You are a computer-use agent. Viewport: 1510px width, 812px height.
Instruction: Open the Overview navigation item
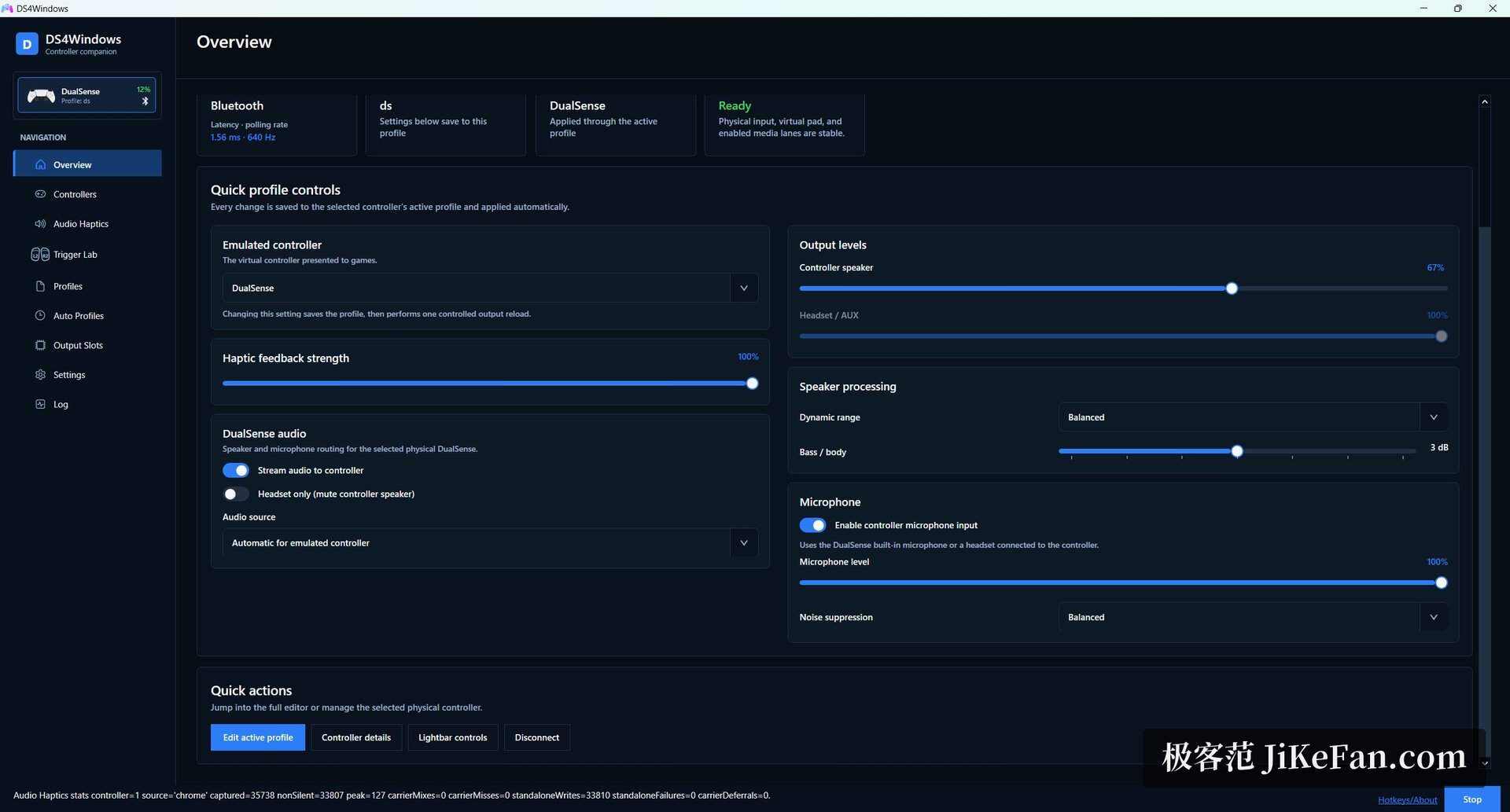(x=88, y=165)
